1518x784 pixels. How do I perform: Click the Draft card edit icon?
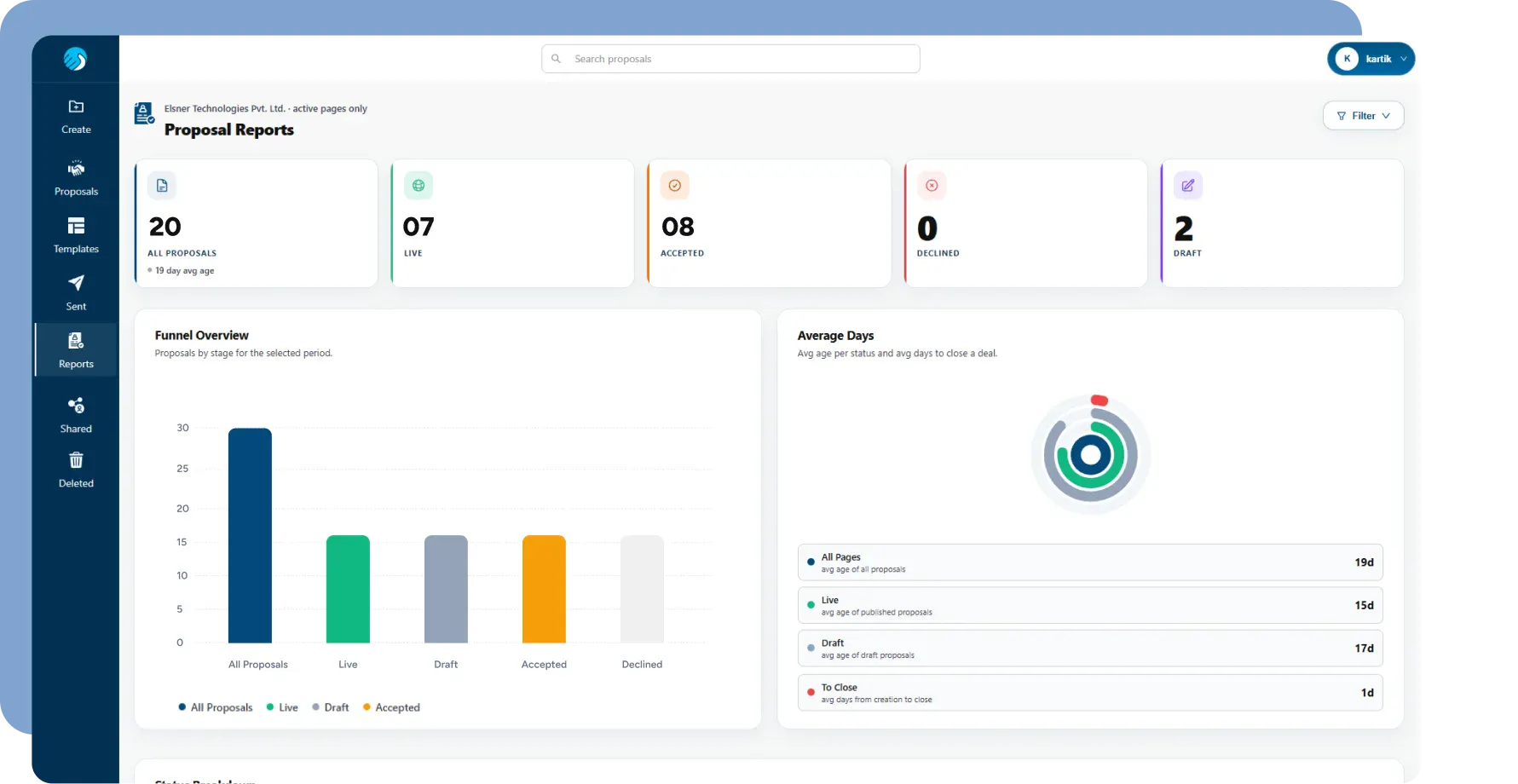(x=1188, y=186)
